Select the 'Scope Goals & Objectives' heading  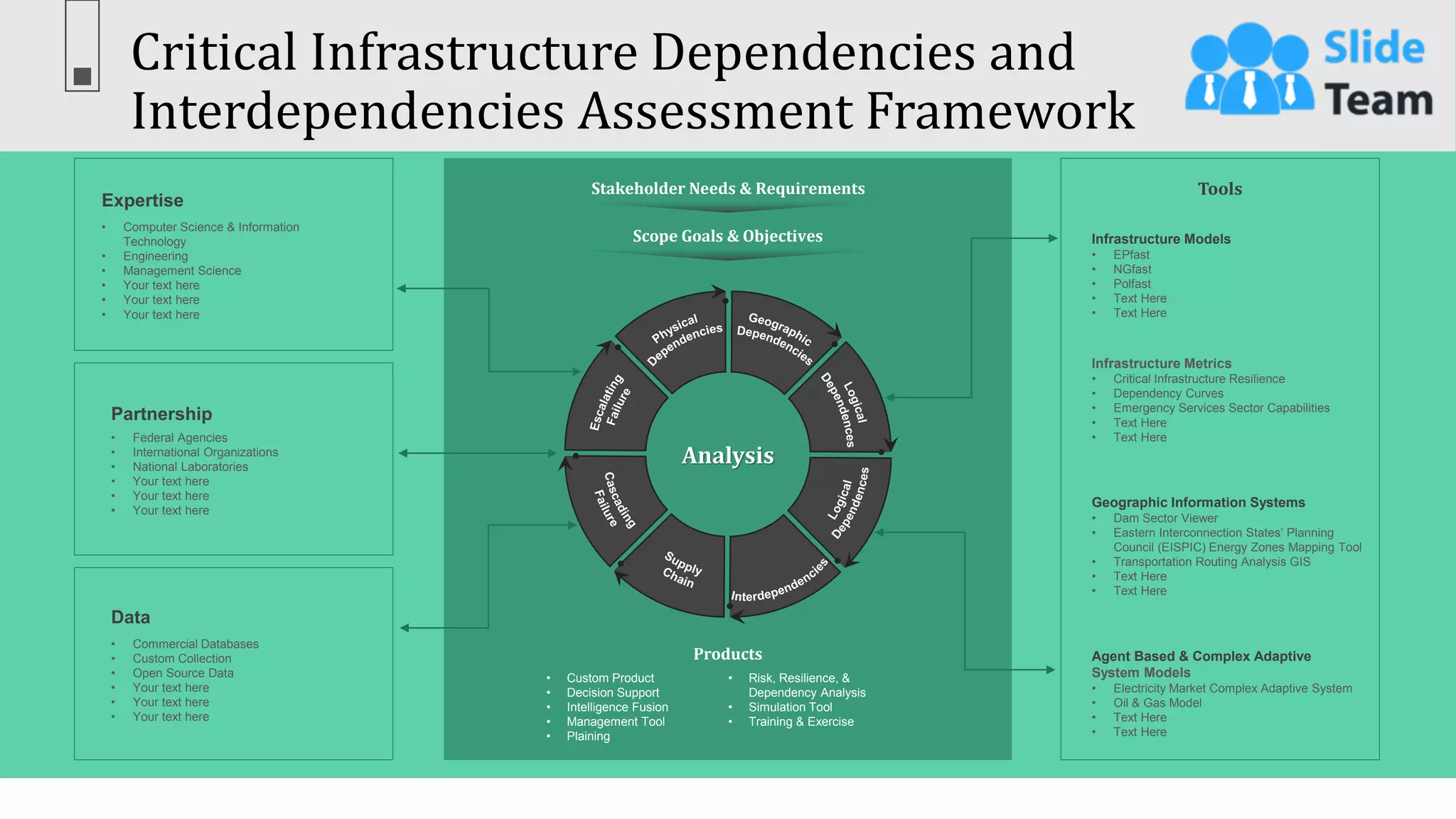click(728, 236)
